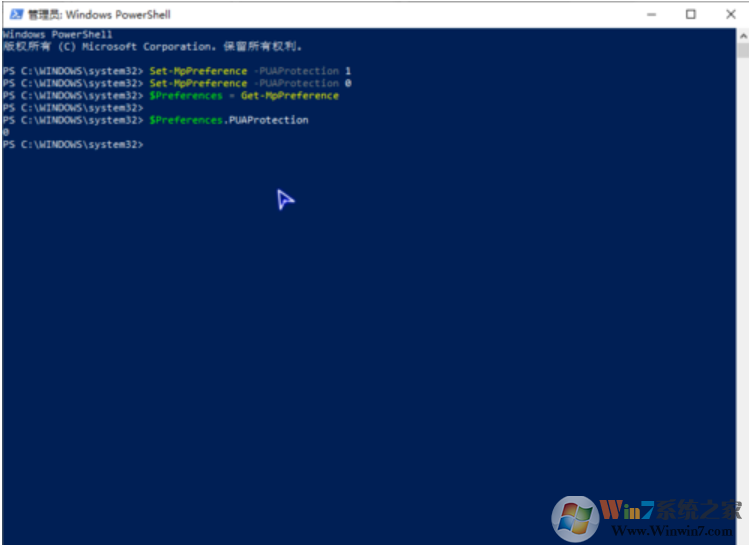The image size is (749, 545).
Task: Click the empty prompt on the last line
Action: pyautogui.click(x=73, y=144)
